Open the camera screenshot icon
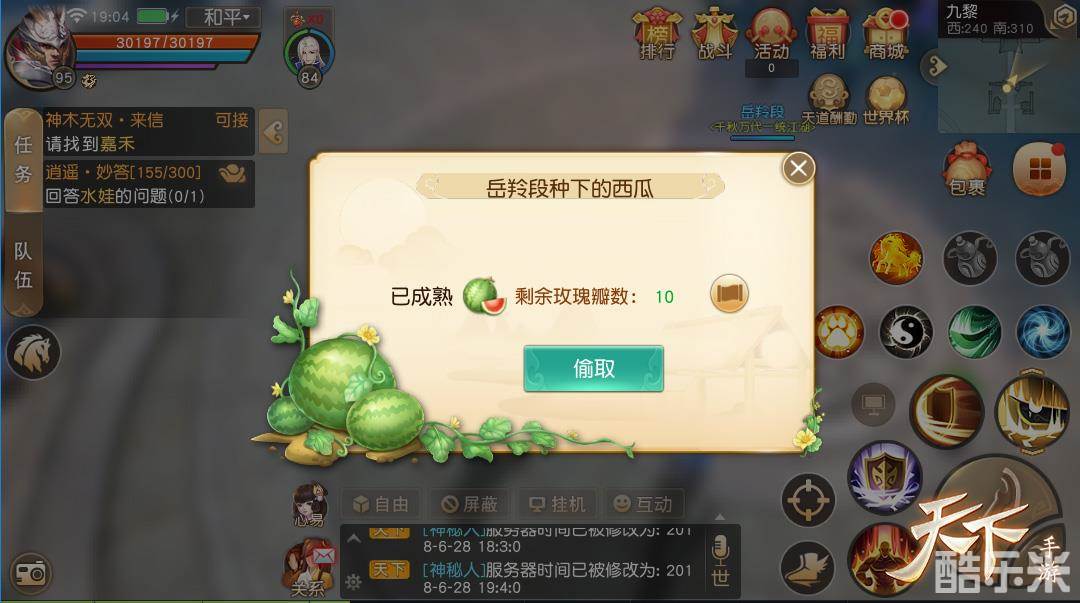The image size is (1080, 603). click(31, 573)
